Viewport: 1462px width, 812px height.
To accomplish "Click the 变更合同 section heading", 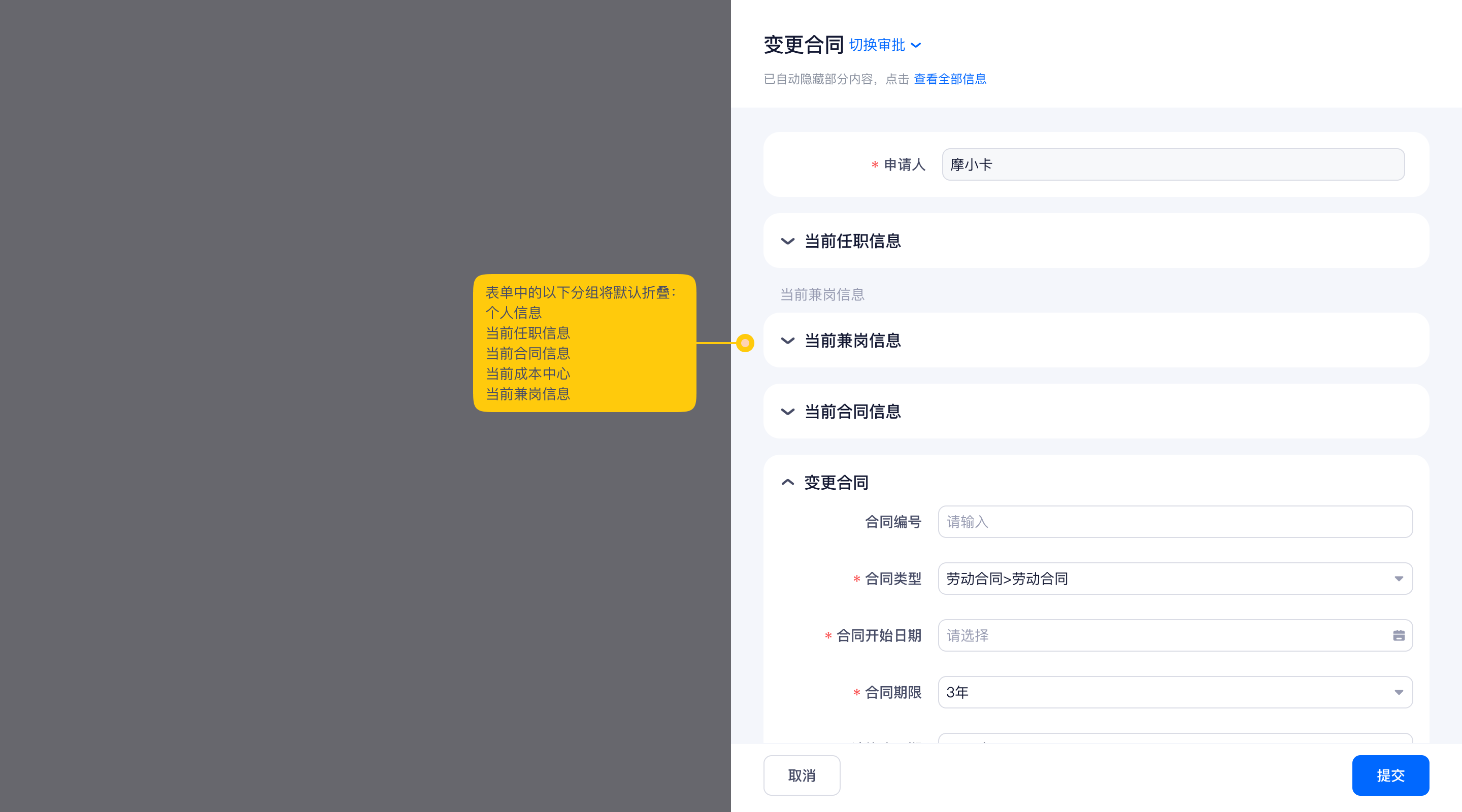I will point(836,482).
